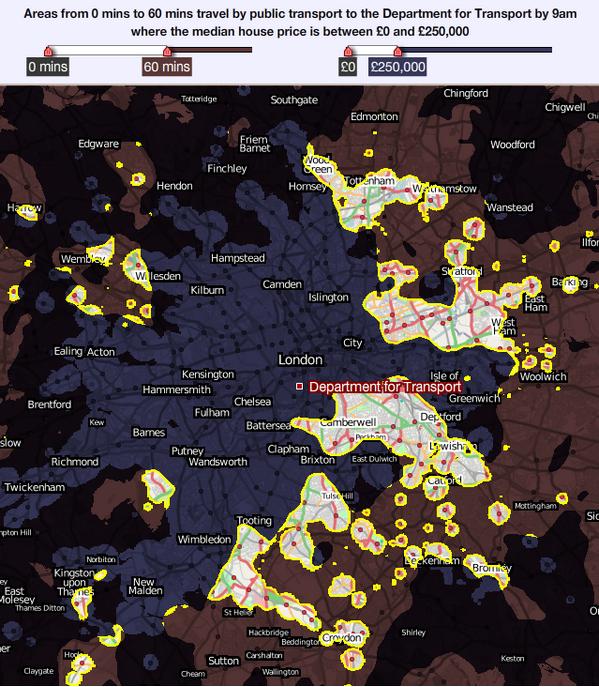Viewport: 599px width, 687px height.
Task: Click the Brentford map label
Action: [50, 404]
